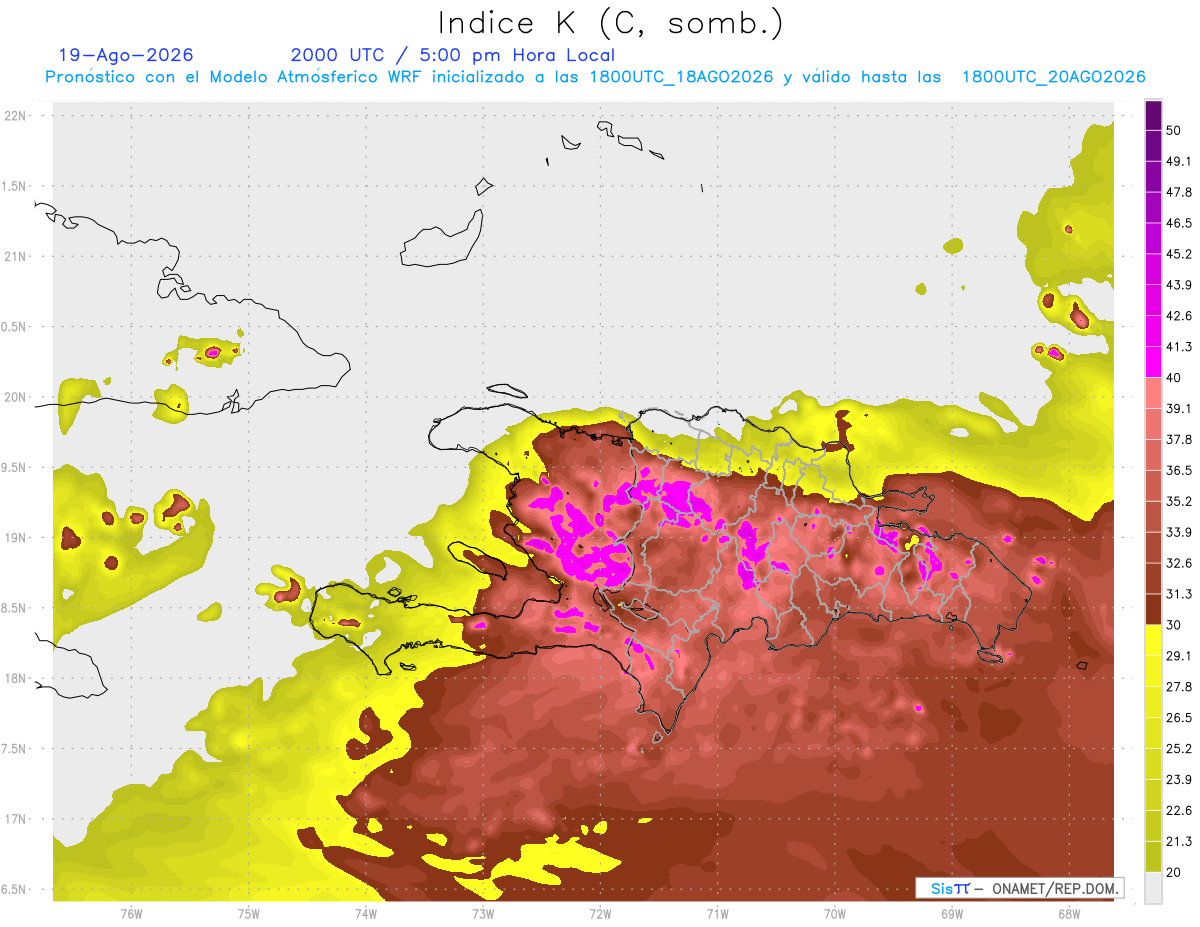Click the colorbar value '32.6'
The image size is (1200, 927).
(1179, 564)
